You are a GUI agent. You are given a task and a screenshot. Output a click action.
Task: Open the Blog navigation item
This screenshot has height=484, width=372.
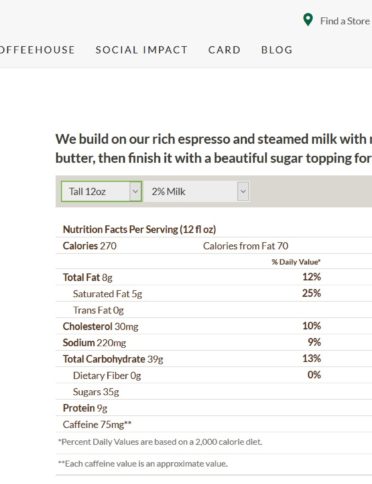[277, 50]
